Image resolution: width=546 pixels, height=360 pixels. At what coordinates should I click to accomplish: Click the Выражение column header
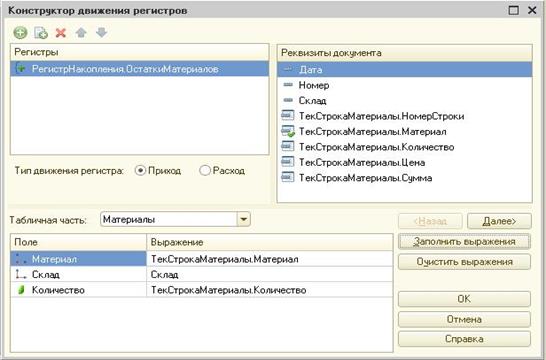pyautogui.click(x=270, y=242)
